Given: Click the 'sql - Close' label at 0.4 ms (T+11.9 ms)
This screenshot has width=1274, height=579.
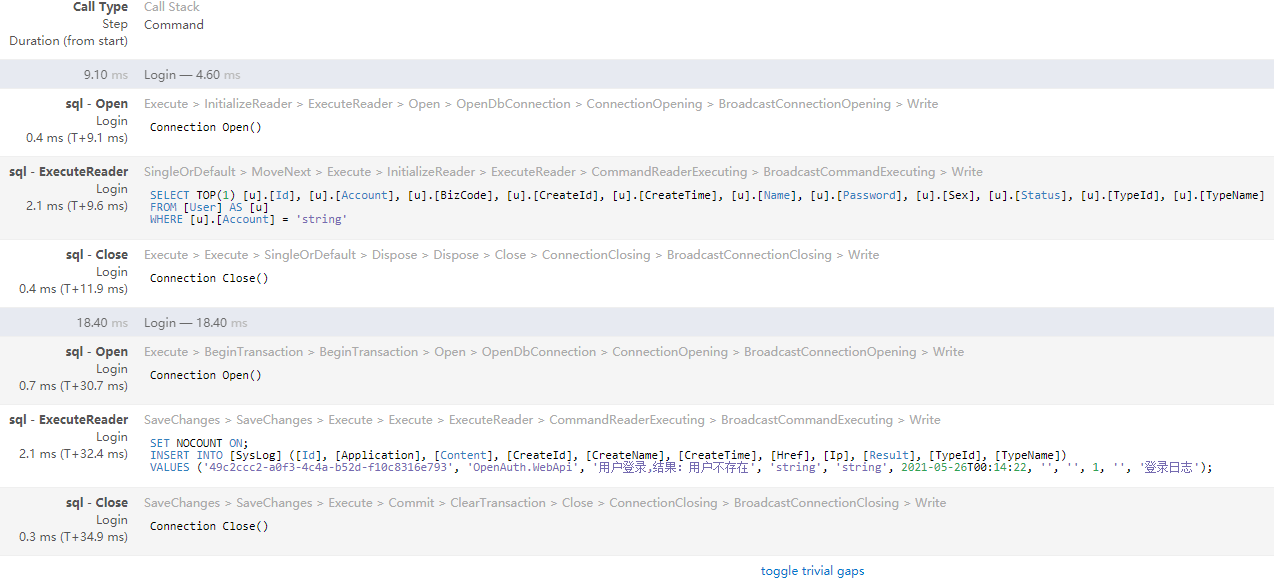Looking at the screenshot, I should click(x=97, y=255).
